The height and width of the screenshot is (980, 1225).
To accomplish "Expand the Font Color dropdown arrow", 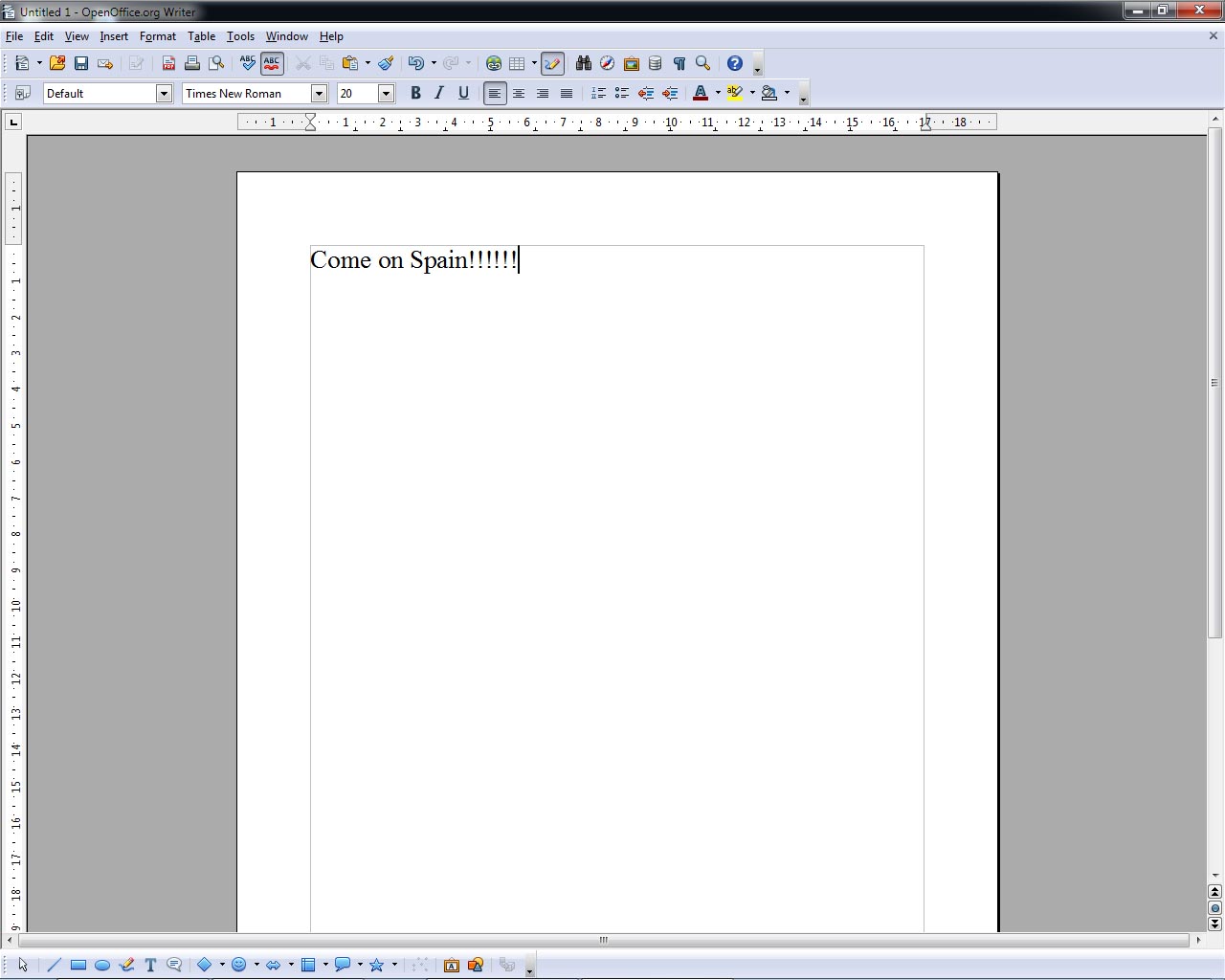I will coord(718,93).
